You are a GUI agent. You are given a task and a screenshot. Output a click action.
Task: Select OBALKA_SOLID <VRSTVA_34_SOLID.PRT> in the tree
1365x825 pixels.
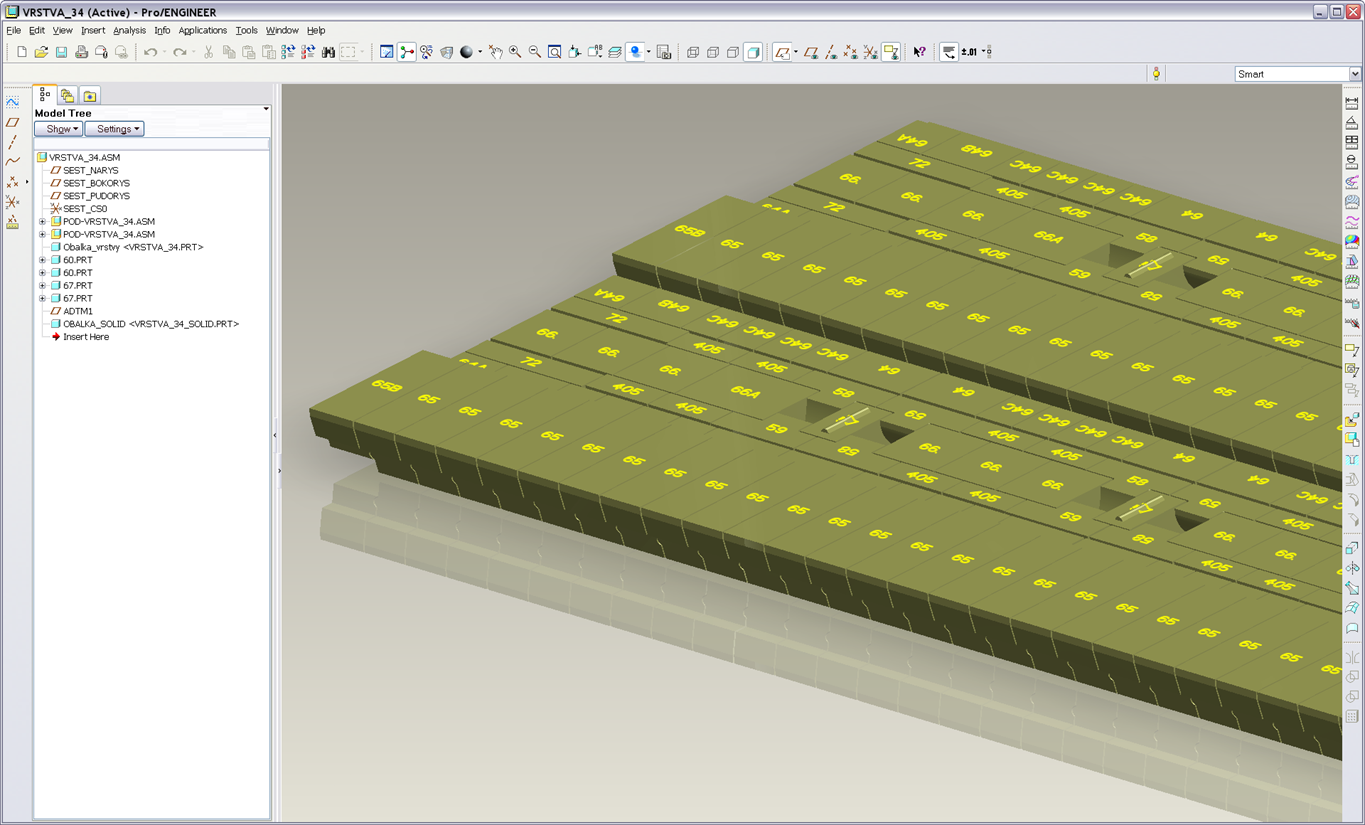[x=151, y=324]
